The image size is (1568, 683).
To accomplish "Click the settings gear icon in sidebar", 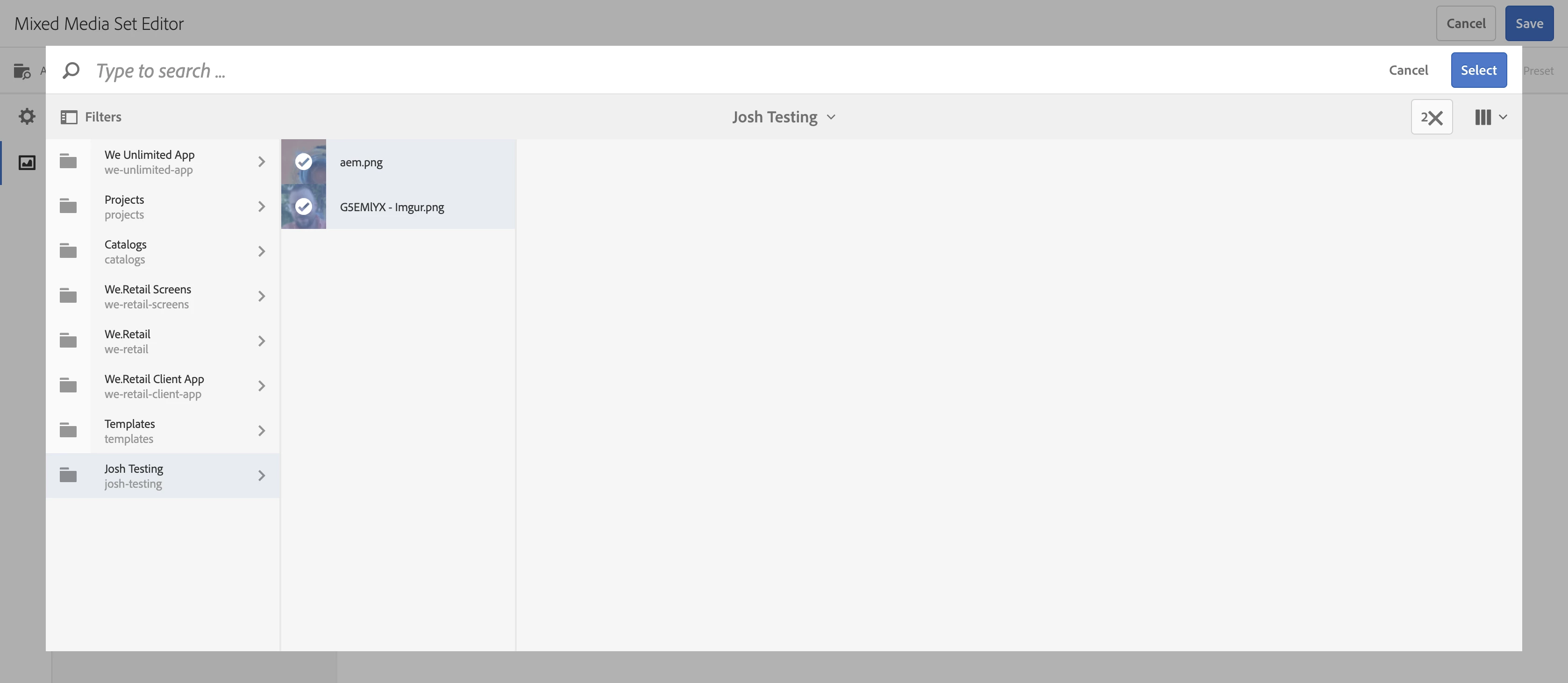I will click(27, 116).
